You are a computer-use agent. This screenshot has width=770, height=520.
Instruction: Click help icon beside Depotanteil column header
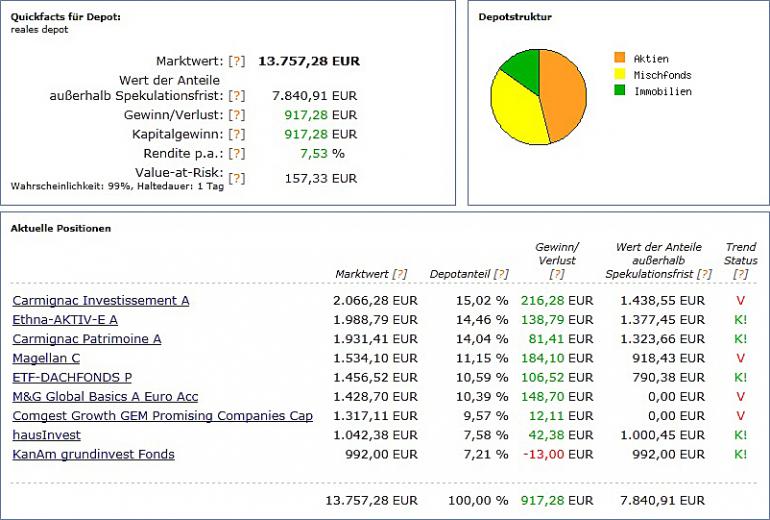point(501,274)
